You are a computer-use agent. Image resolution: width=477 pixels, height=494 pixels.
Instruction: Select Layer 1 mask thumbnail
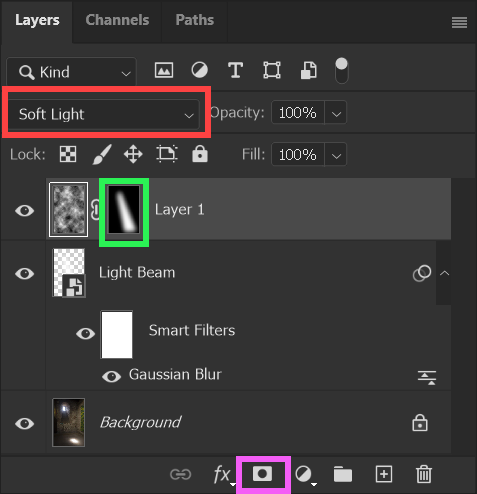tap(124, 209)
